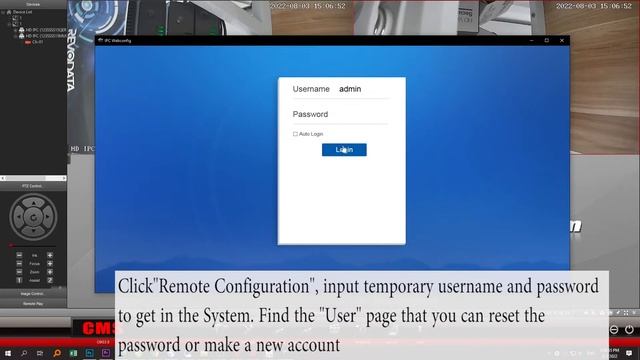This screenshot has width=640, height=360.
Task: Select the Device List tree item
Action: (19, 12)
